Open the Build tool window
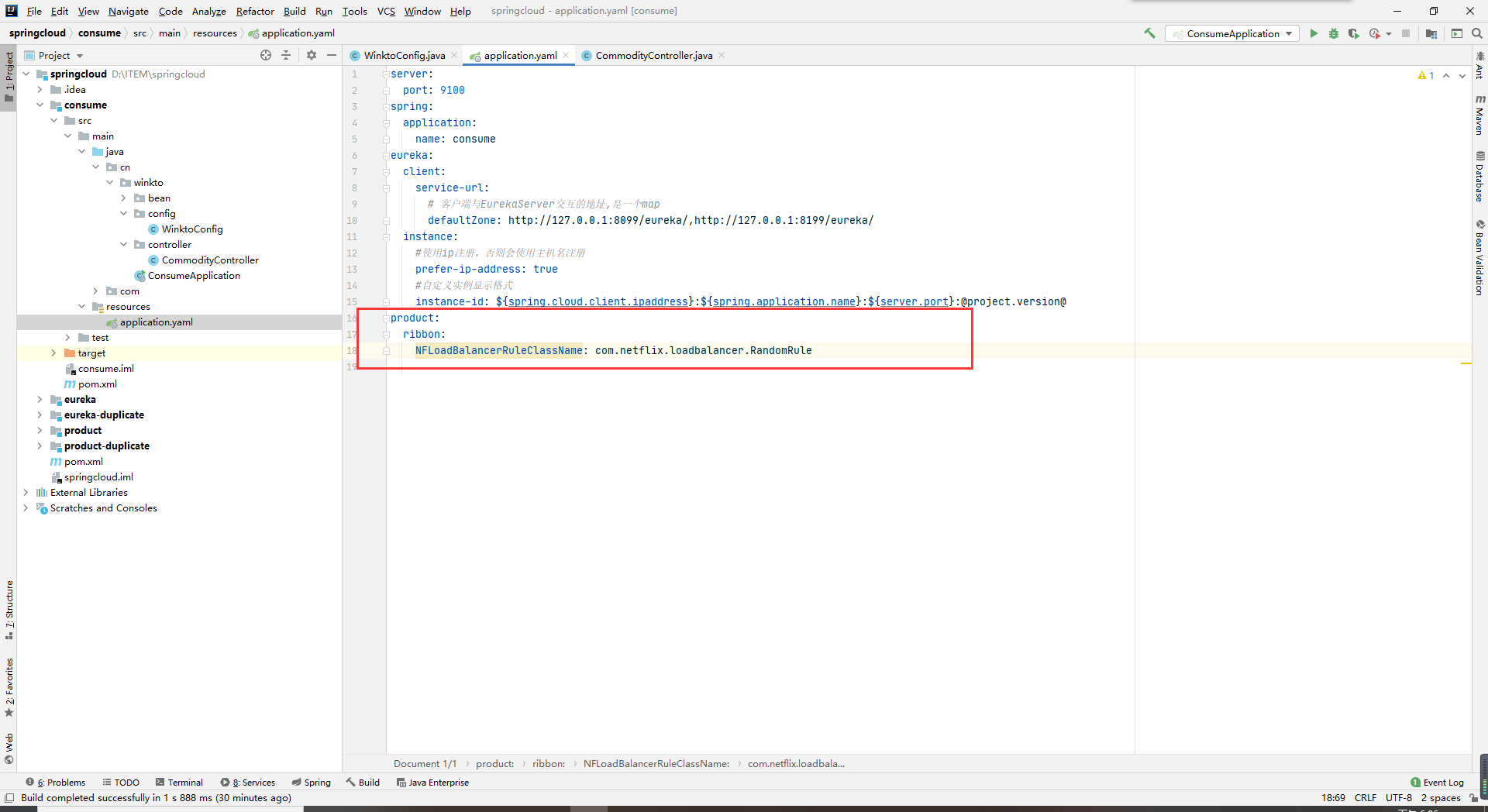The height and width of the screenshot is (812, 1488). coord(363,783)
